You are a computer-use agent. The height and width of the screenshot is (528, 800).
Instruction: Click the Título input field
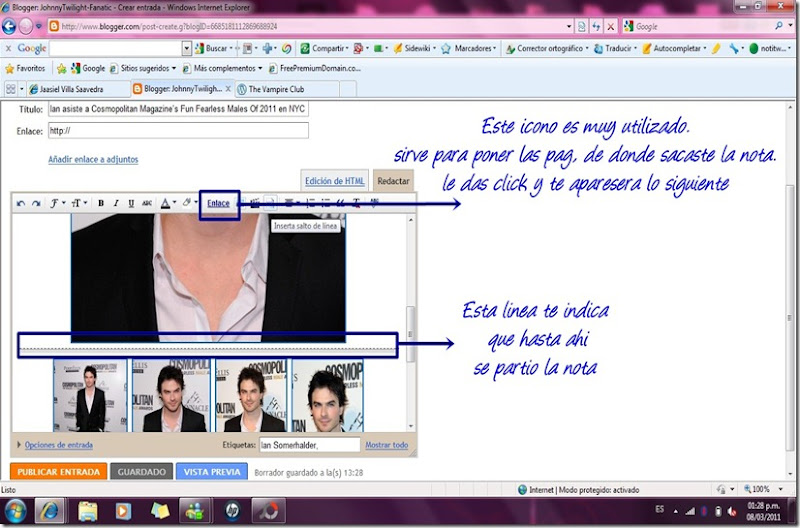click(x=179, y=109)
